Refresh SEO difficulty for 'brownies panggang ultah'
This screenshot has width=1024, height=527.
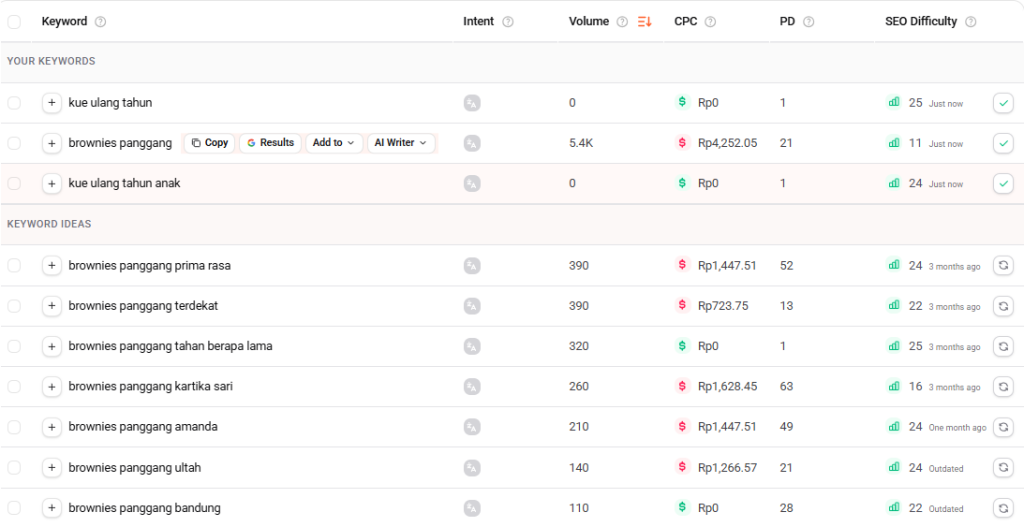pyautogui.click(x=1003, y=468)
